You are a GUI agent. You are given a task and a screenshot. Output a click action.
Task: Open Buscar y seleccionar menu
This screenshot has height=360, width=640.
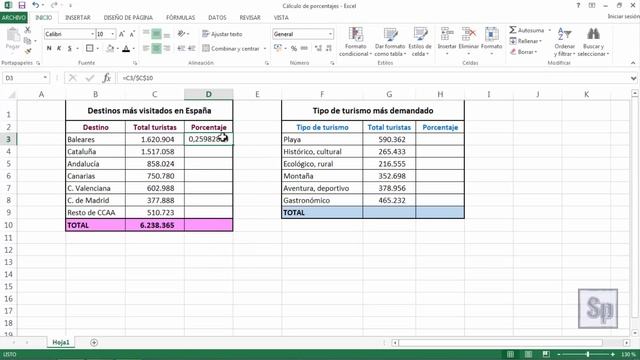593,42
